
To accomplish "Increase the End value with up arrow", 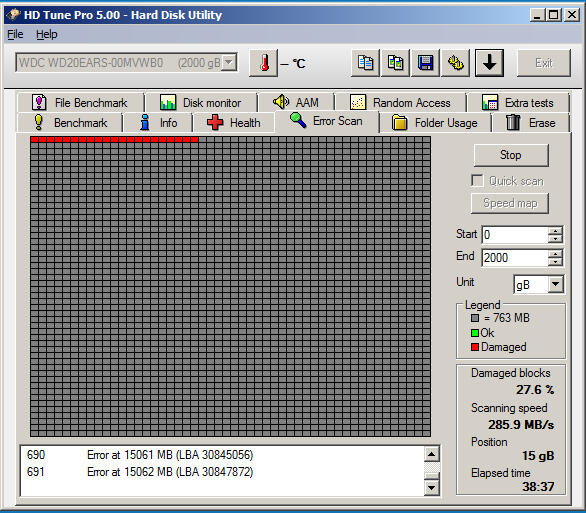I will point(555,254).
